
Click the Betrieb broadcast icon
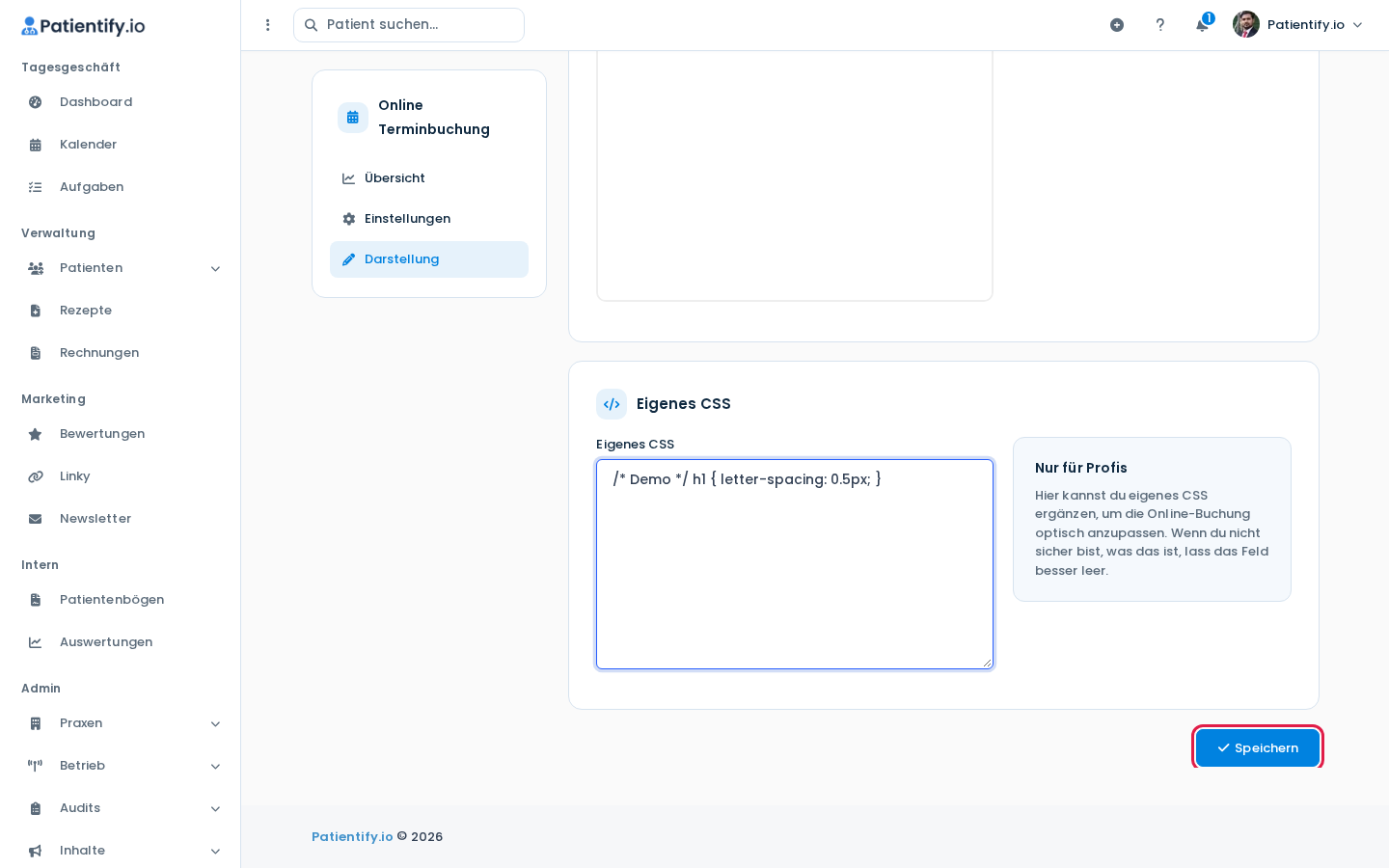pos(36,766)
